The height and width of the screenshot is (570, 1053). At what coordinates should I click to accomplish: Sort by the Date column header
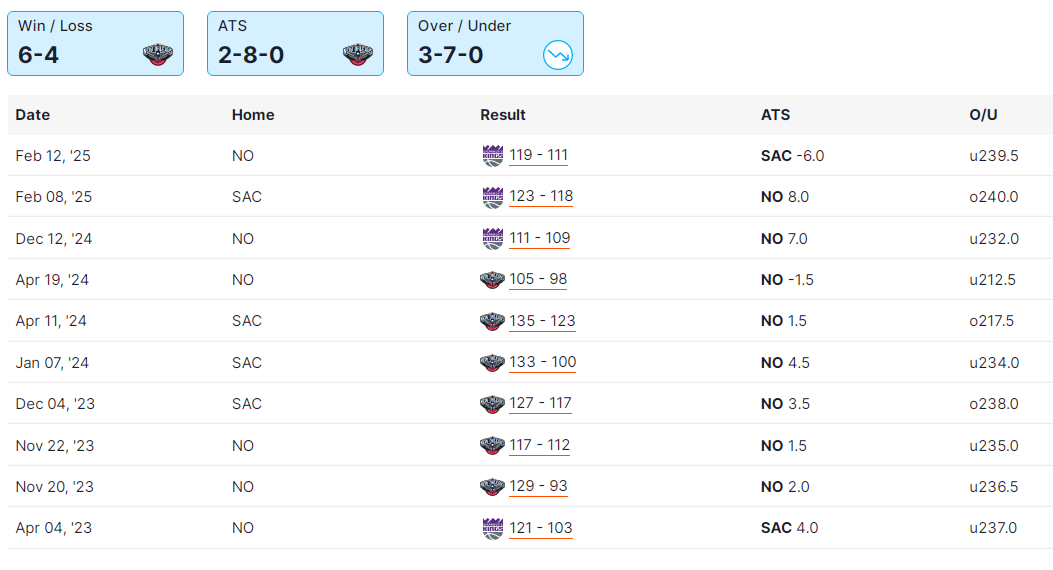click(x=33, y=115)
